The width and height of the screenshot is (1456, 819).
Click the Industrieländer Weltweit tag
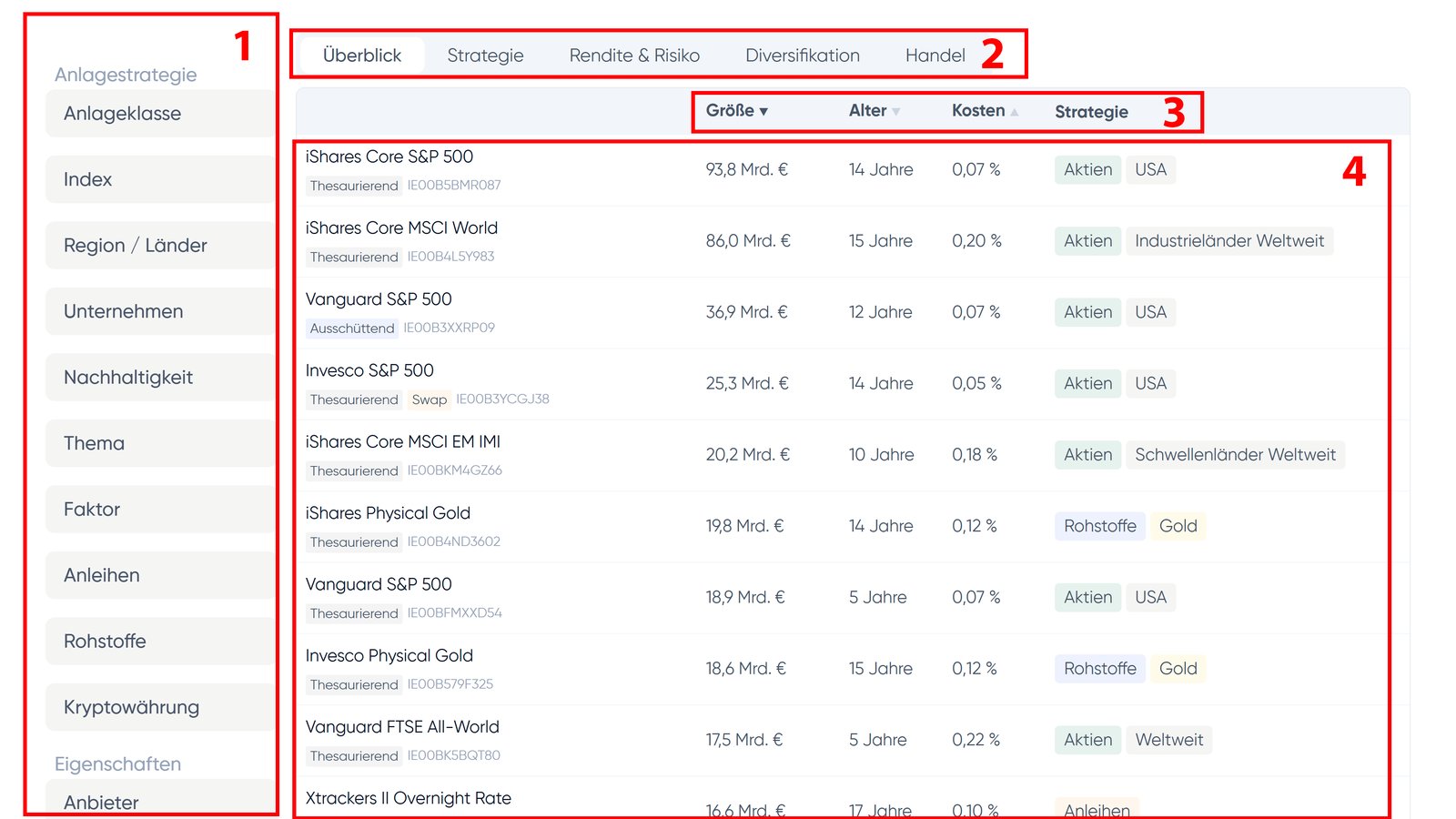pos(1228,241)
